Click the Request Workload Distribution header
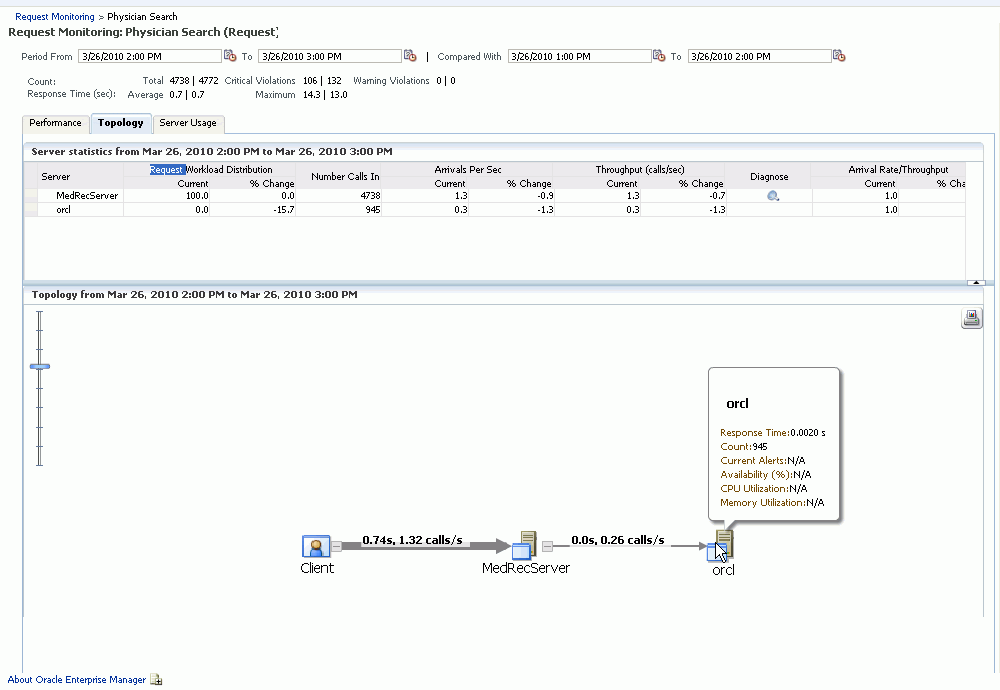 (211, 170)
